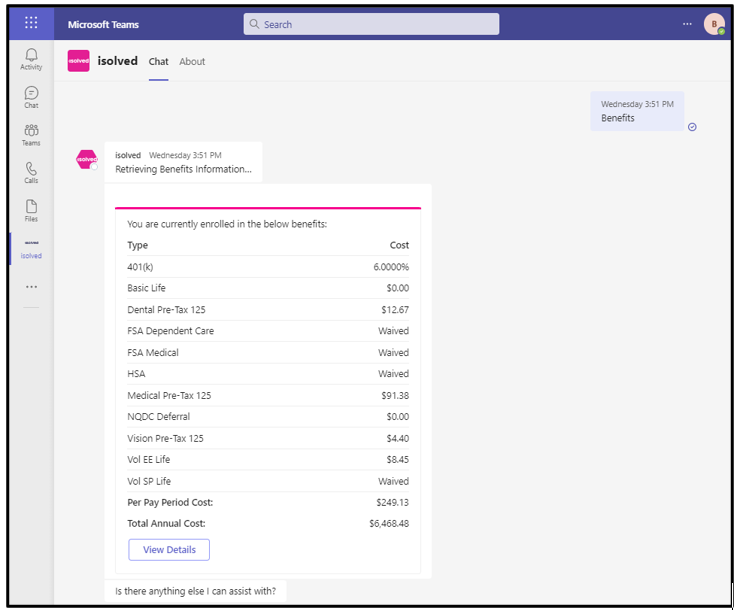Screen dimensions: 743x616
Task: Click the search magnifier icon
Action: [254, 24]
